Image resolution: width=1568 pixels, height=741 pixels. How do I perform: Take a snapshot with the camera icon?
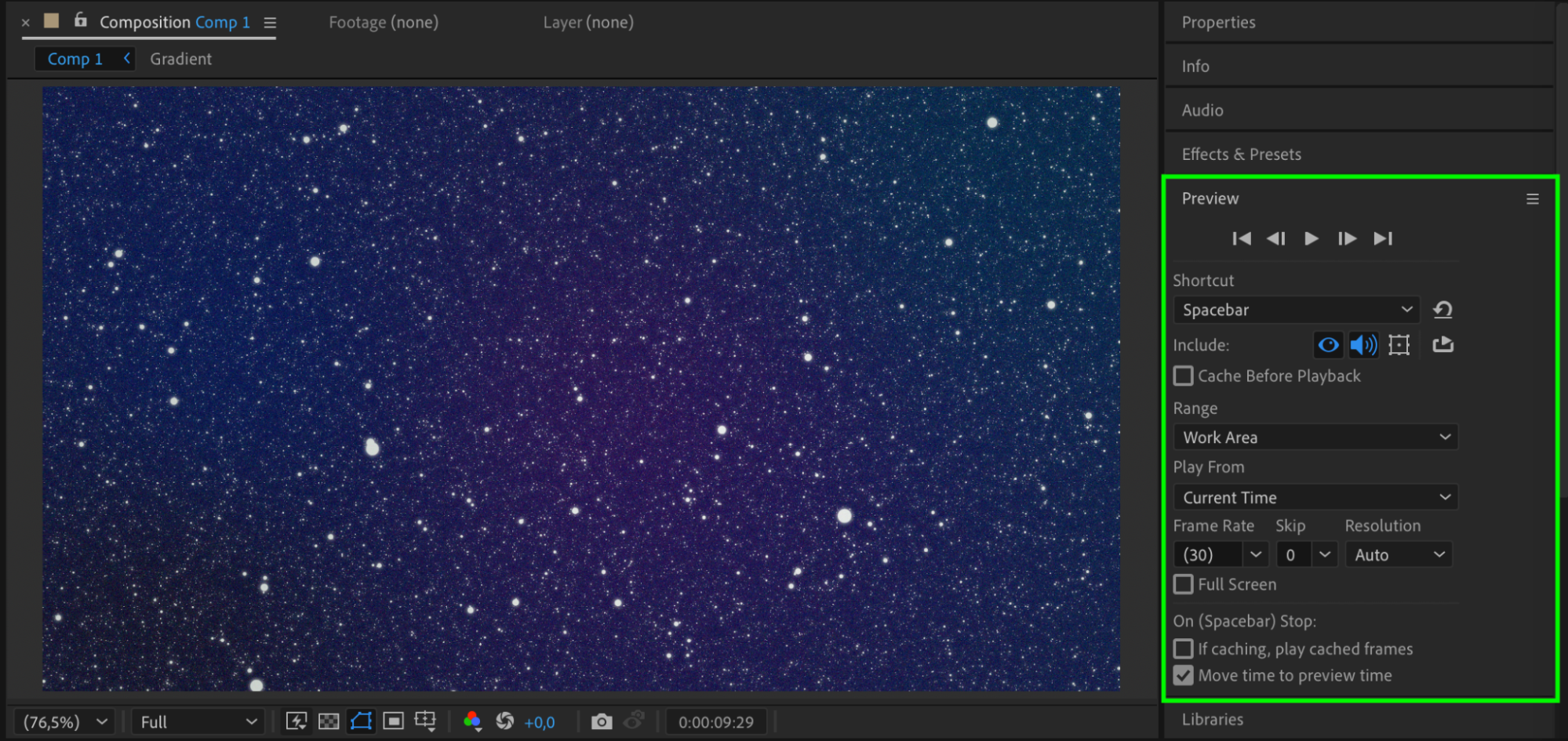point(601,721)
